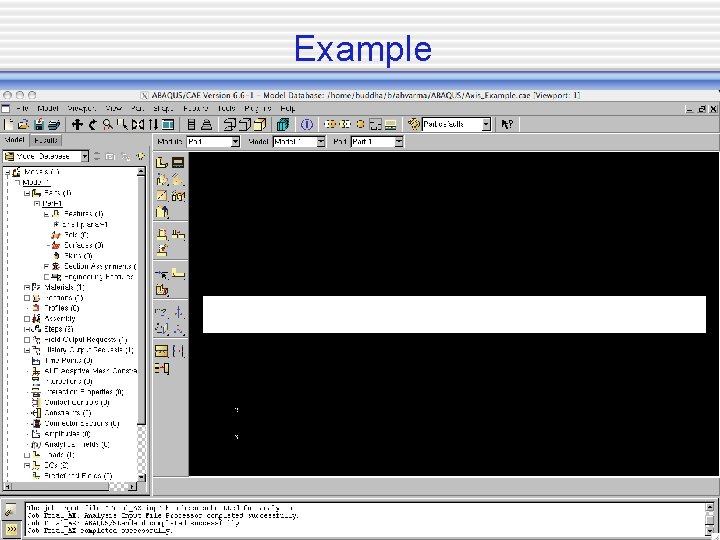Click the Print icon in toolbar
Image resolution: width=720 pixels, height=540 pixels.
[x=54, y=124]
